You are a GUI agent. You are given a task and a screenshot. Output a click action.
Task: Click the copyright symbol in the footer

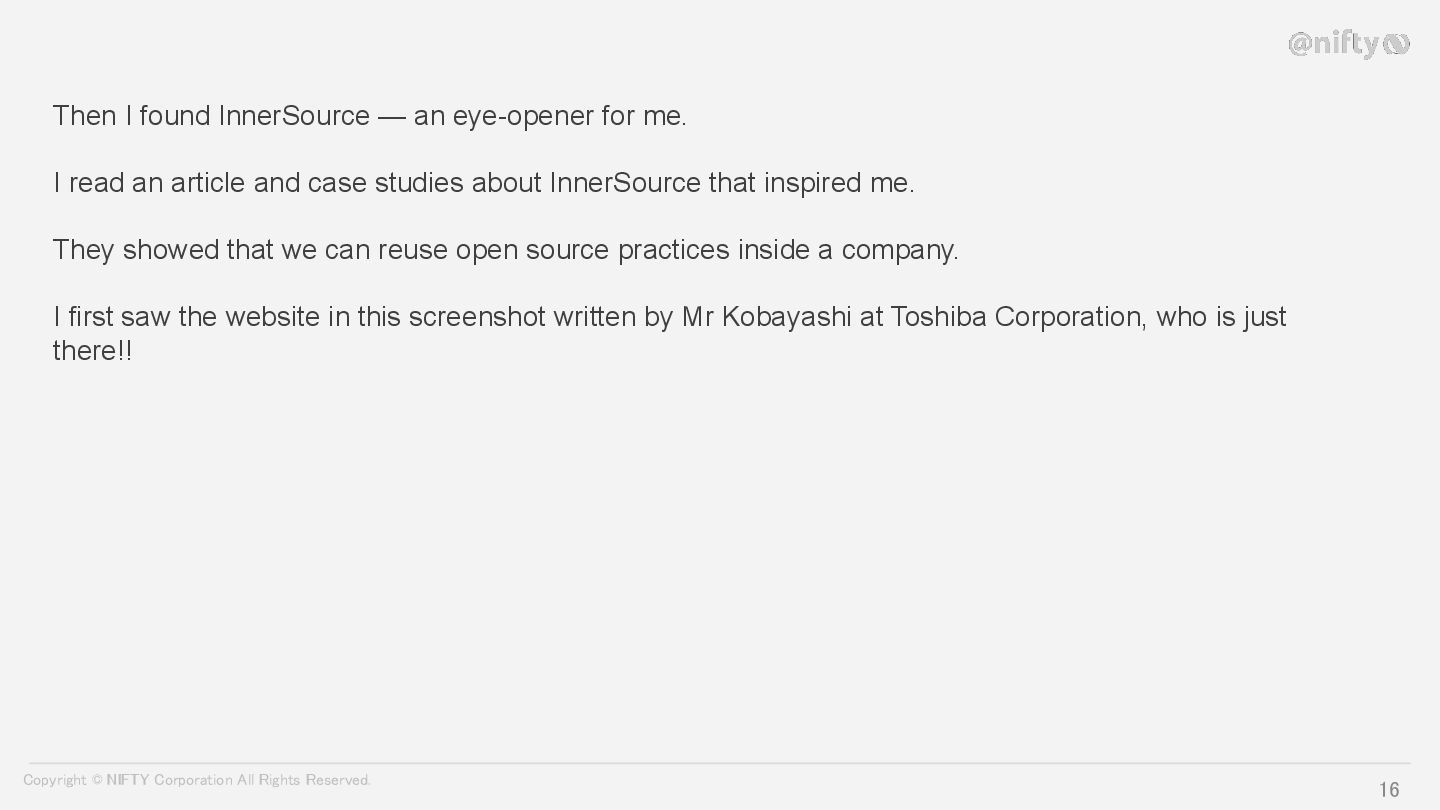tap(97, 780)
